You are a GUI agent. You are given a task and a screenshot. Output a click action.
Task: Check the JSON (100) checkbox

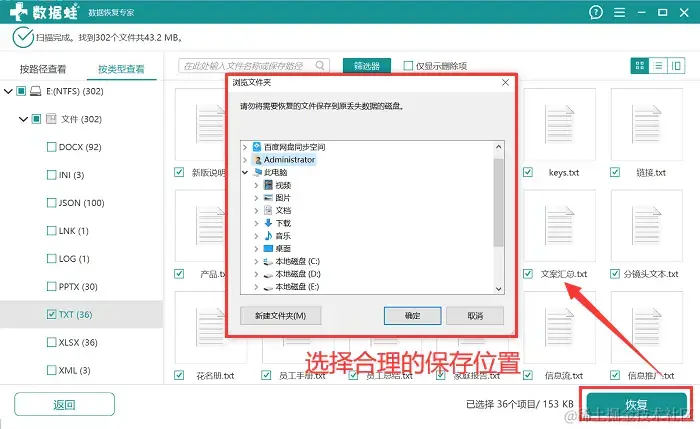51,203
